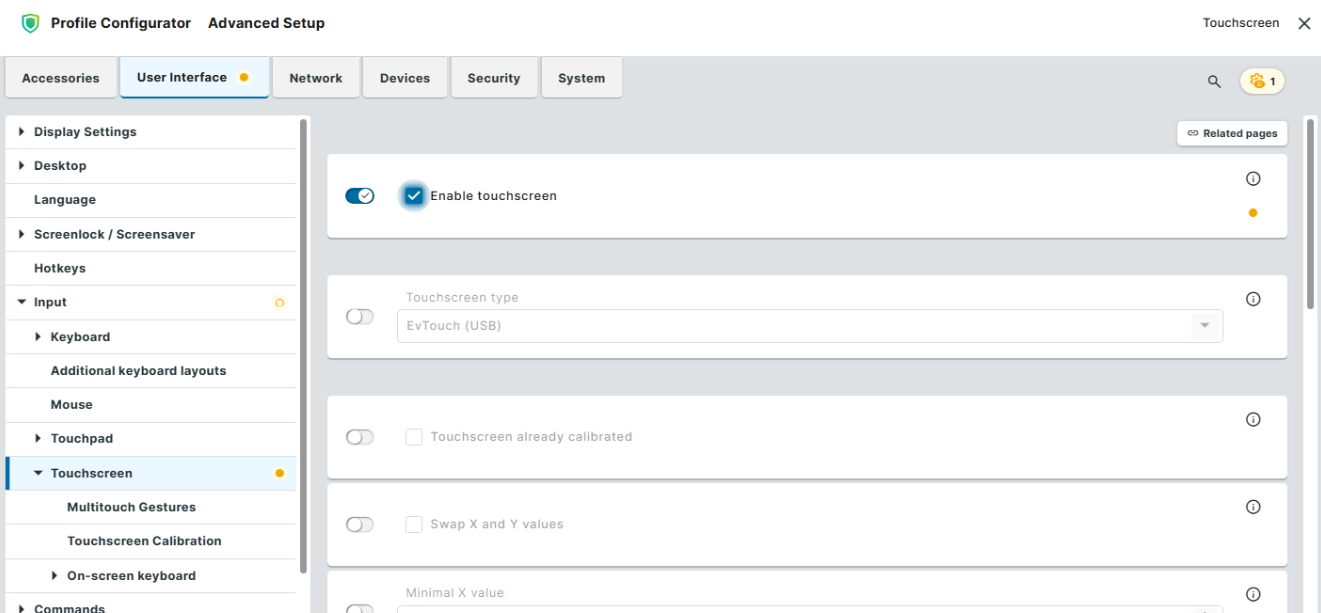Image resolution: width=1321 pixels, height=613 pixels.
Task: Switch to the User Interface tab
Action: (195, 77)
